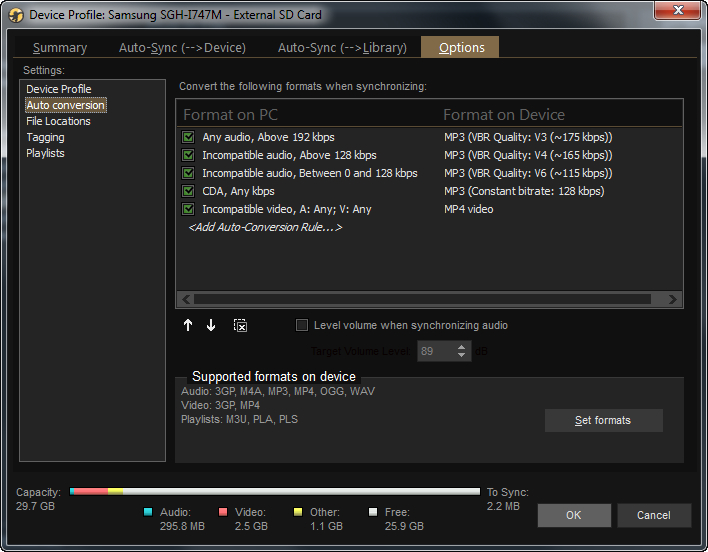Viewport: 708px width, 552px height.
Task: Click the left scroll arrow of rules list
Action: [x=185, y=299]
